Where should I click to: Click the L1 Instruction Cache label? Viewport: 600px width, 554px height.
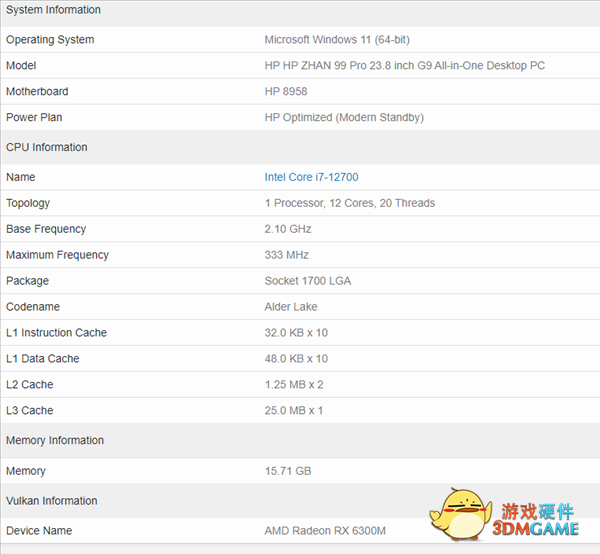click(x=56, y=333)
